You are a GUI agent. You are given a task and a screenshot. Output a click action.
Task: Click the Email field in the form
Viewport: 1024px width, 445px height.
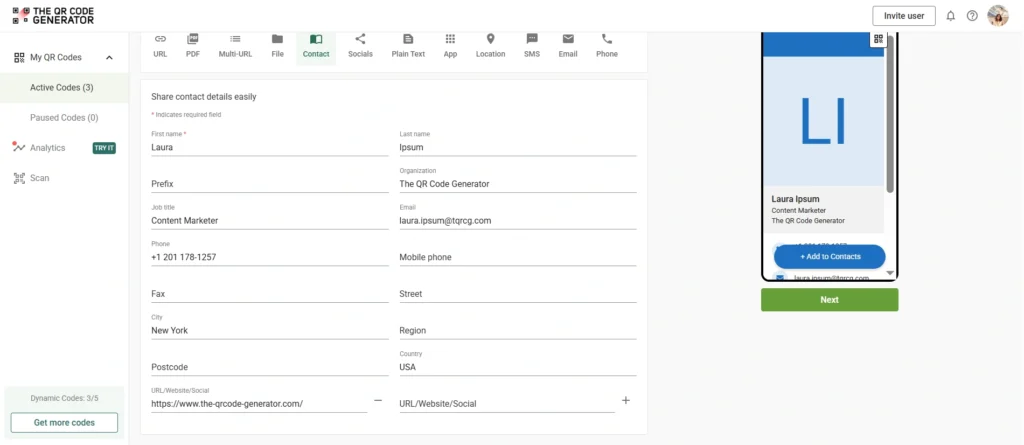pos(518,221)
